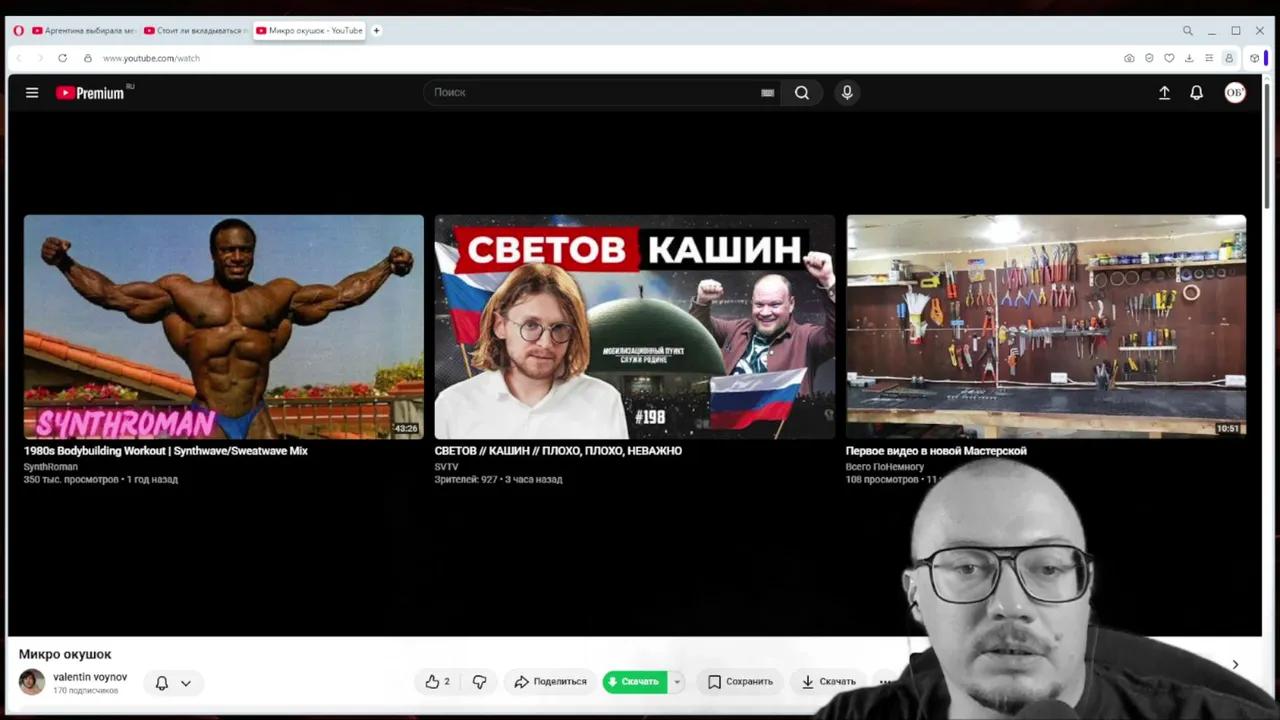The height and width of the screenshot is (720, 1280).
Task: Click the 170 подписчиков subscriber count
Action: [x=85, y=691]
